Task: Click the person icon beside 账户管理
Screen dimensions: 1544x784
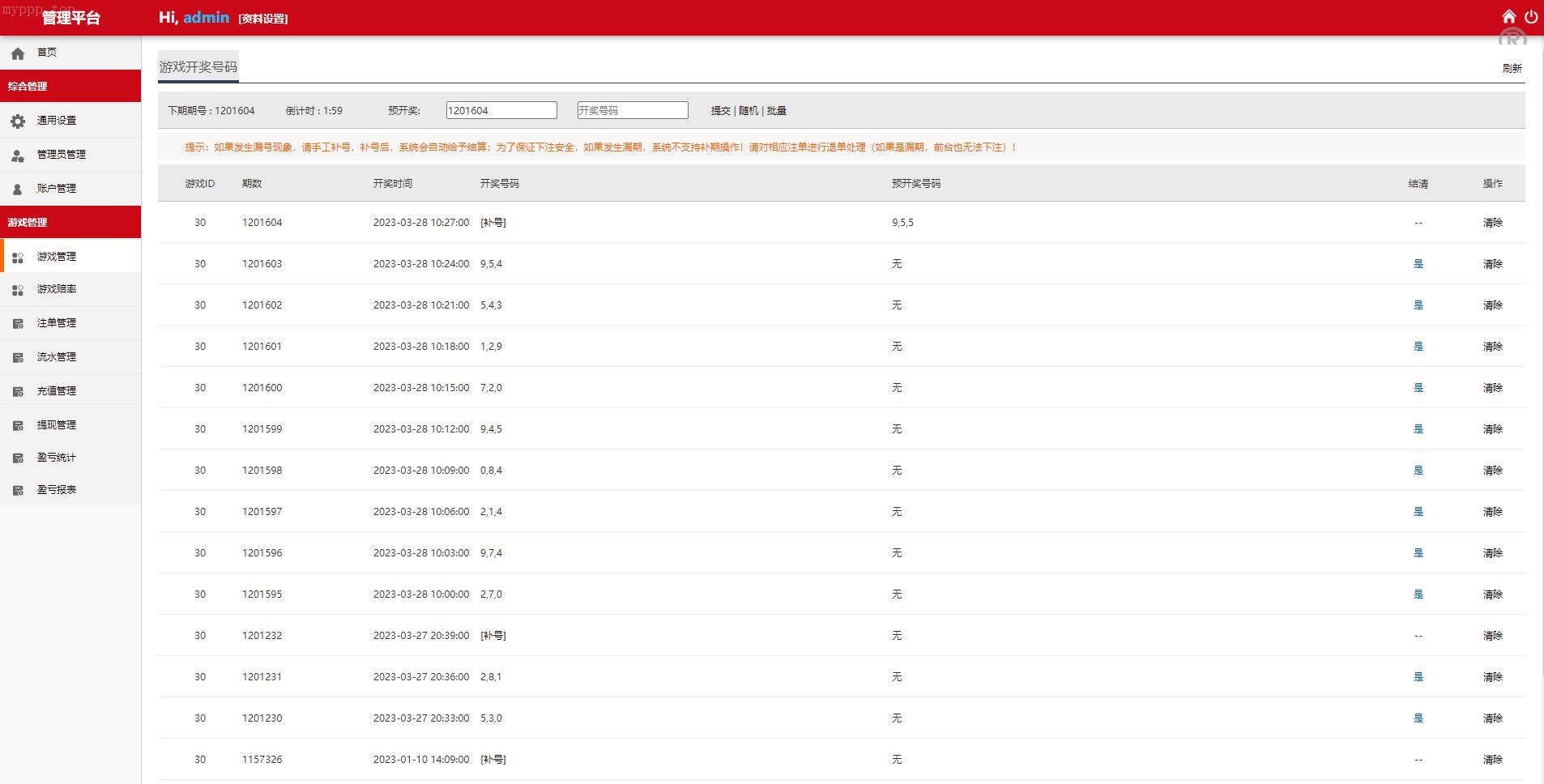Action: click(18, 189)
